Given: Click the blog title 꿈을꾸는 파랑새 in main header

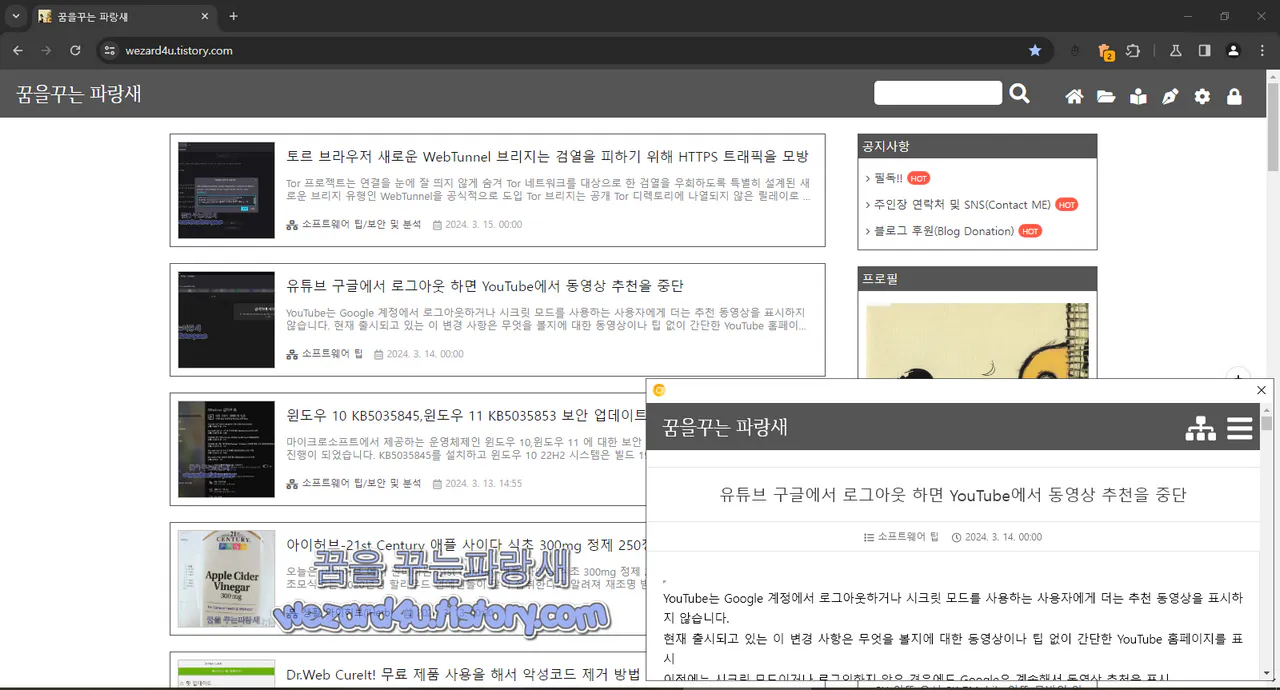Looking at the screenshot, I should pyautogui.click(x=79, y=94).
